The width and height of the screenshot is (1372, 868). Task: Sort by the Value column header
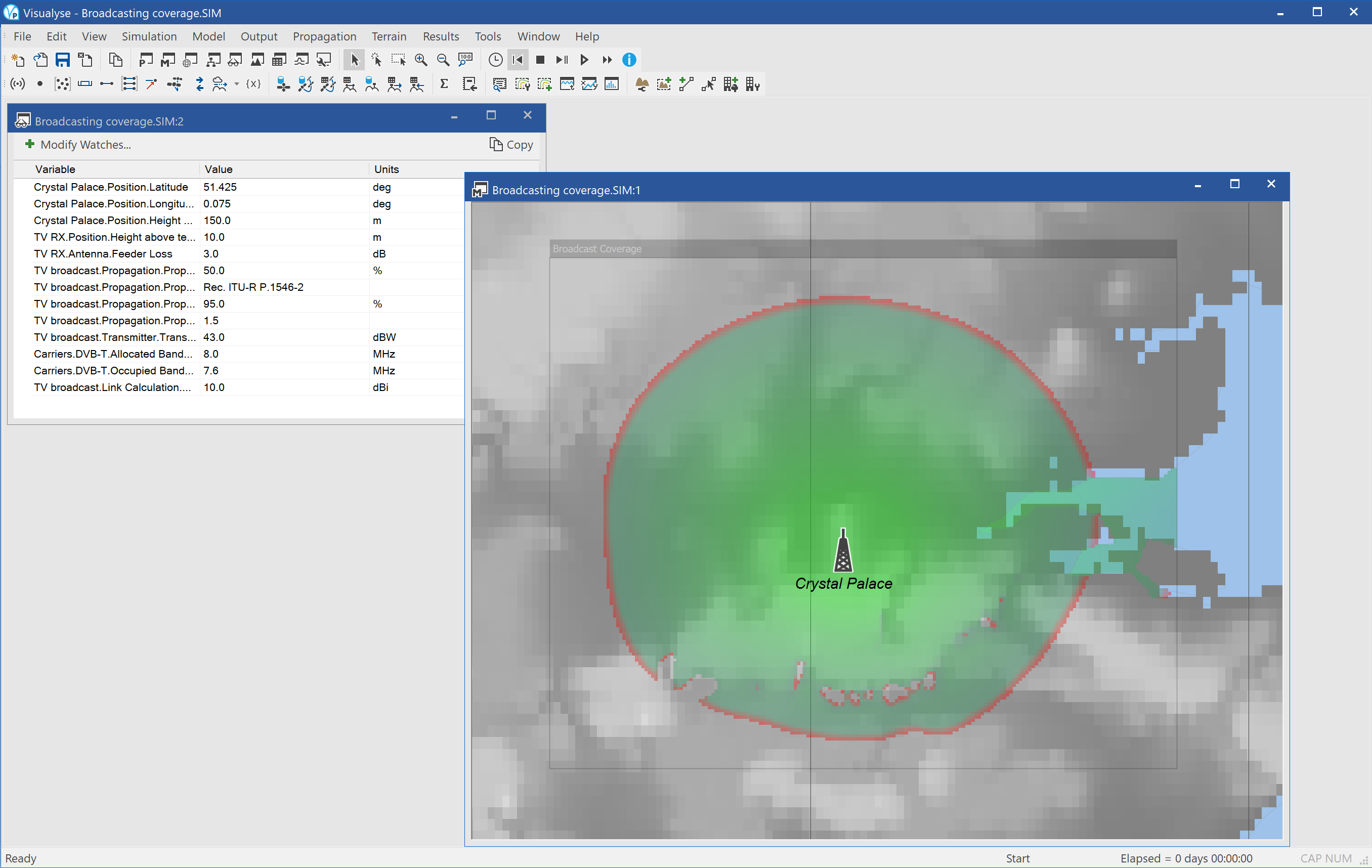pos(284,169)
